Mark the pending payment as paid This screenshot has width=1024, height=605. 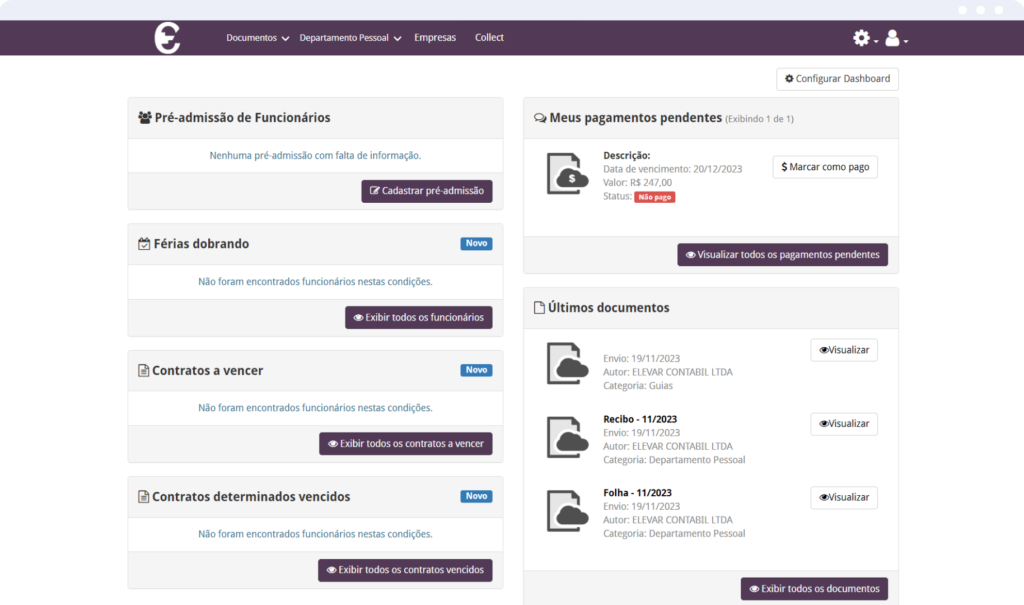(x=825, y=167)
